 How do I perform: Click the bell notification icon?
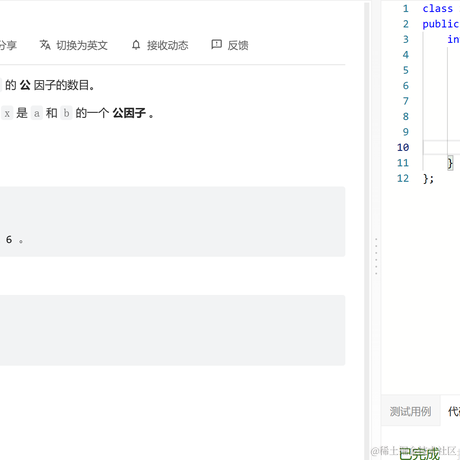(x=136, y=45)
